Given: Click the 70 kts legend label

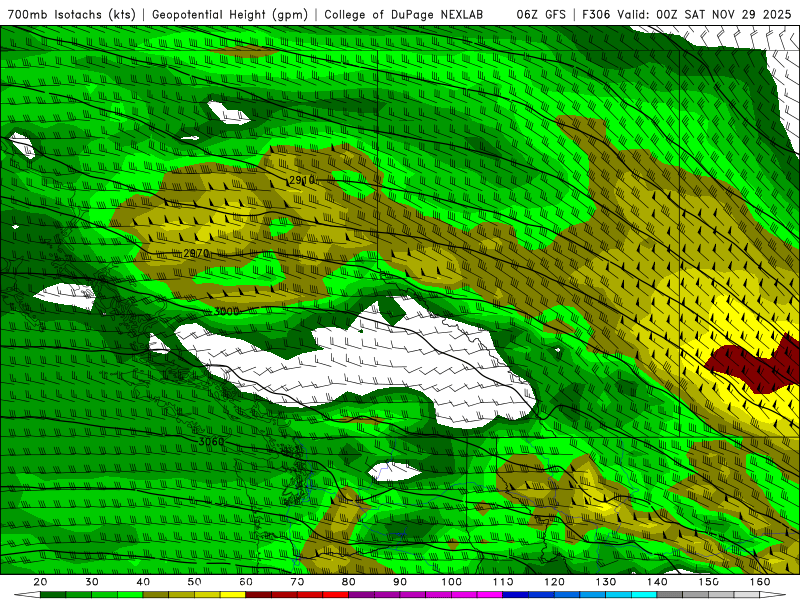Looking at the screenshot, I should click(x=297, y=582).
